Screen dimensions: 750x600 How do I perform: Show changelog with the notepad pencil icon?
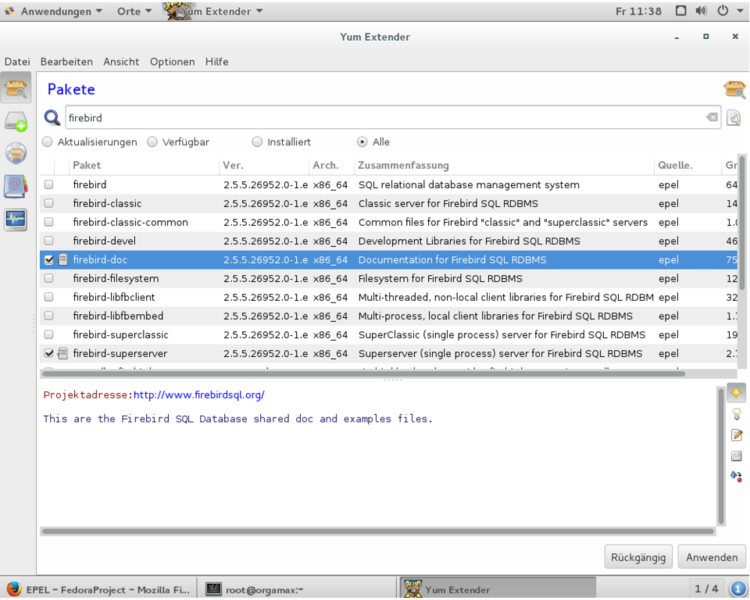pos(737,435)
